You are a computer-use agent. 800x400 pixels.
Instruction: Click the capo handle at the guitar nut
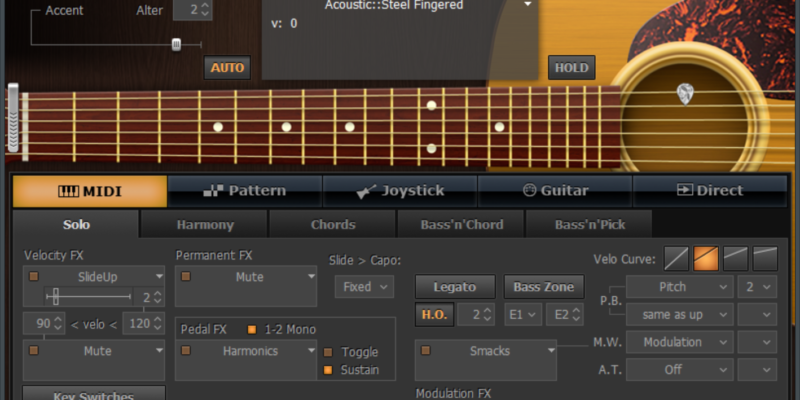pyautogui.click(x=13, y=117)
